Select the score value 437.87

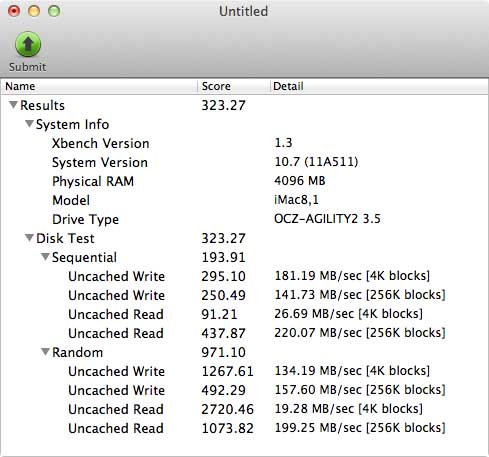[x=223, y=333]
